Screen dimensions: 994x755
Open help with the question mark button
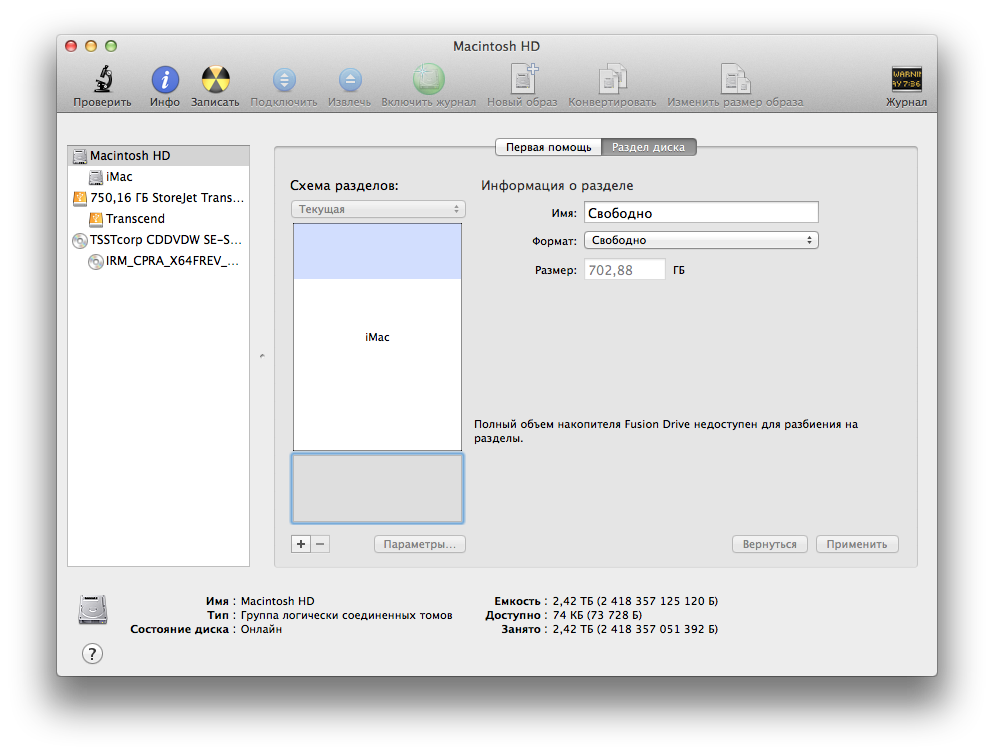[x=93, y=654]
